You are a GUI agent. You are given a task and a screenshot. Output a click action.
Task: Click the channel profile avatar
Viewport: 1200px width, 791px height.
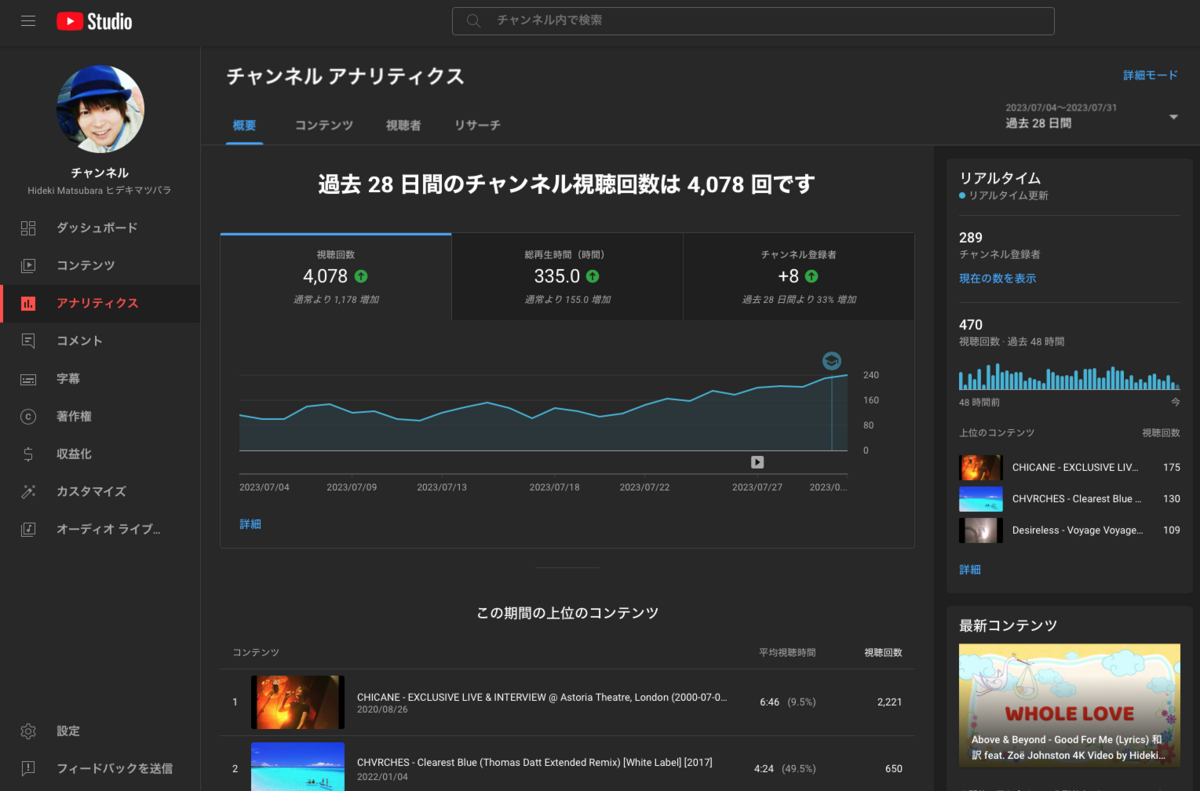[x=100, y=109]
